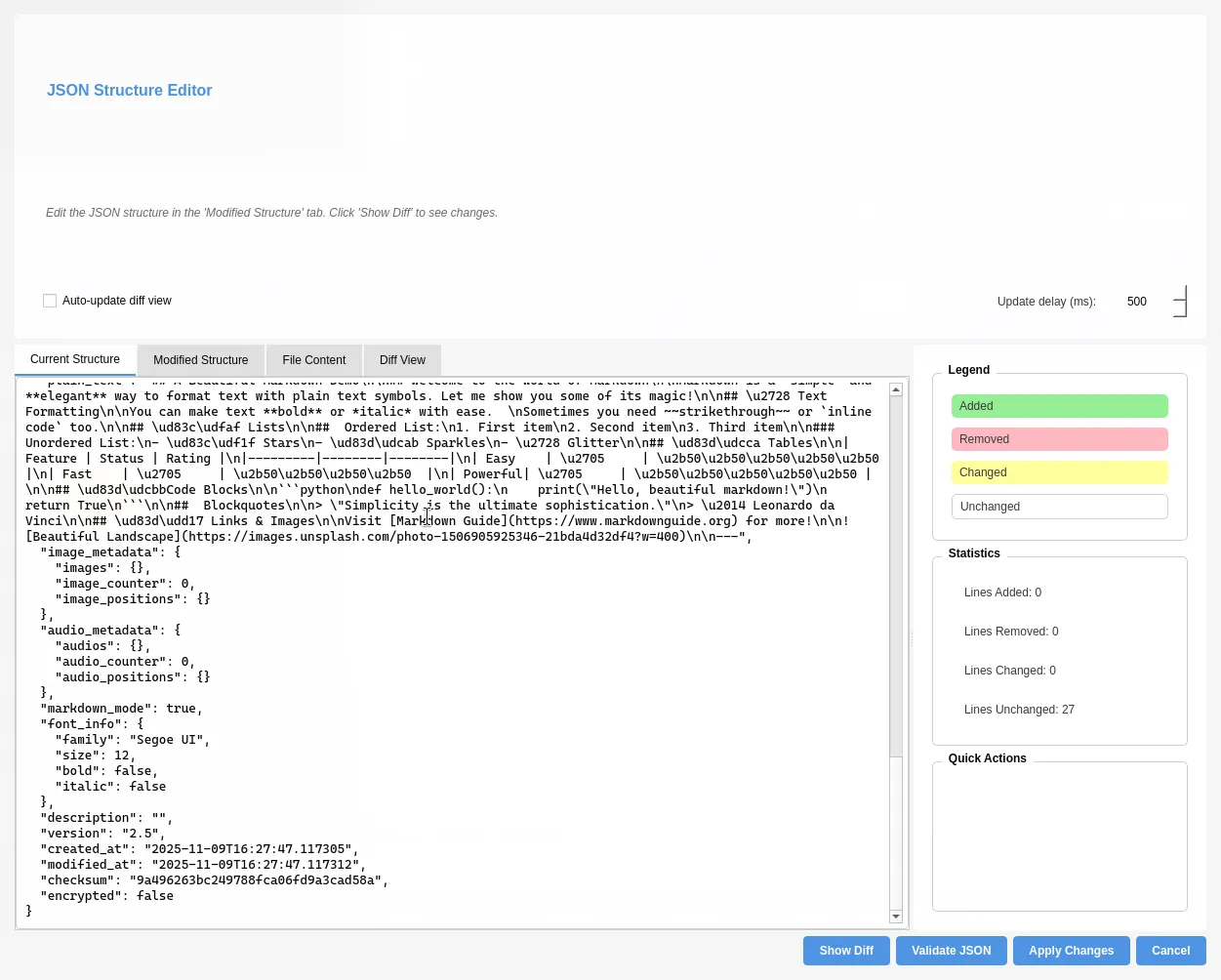Select the red Removed legend swatch
Viewport: 1221px width, 980px height.
tap(1059, 439)
